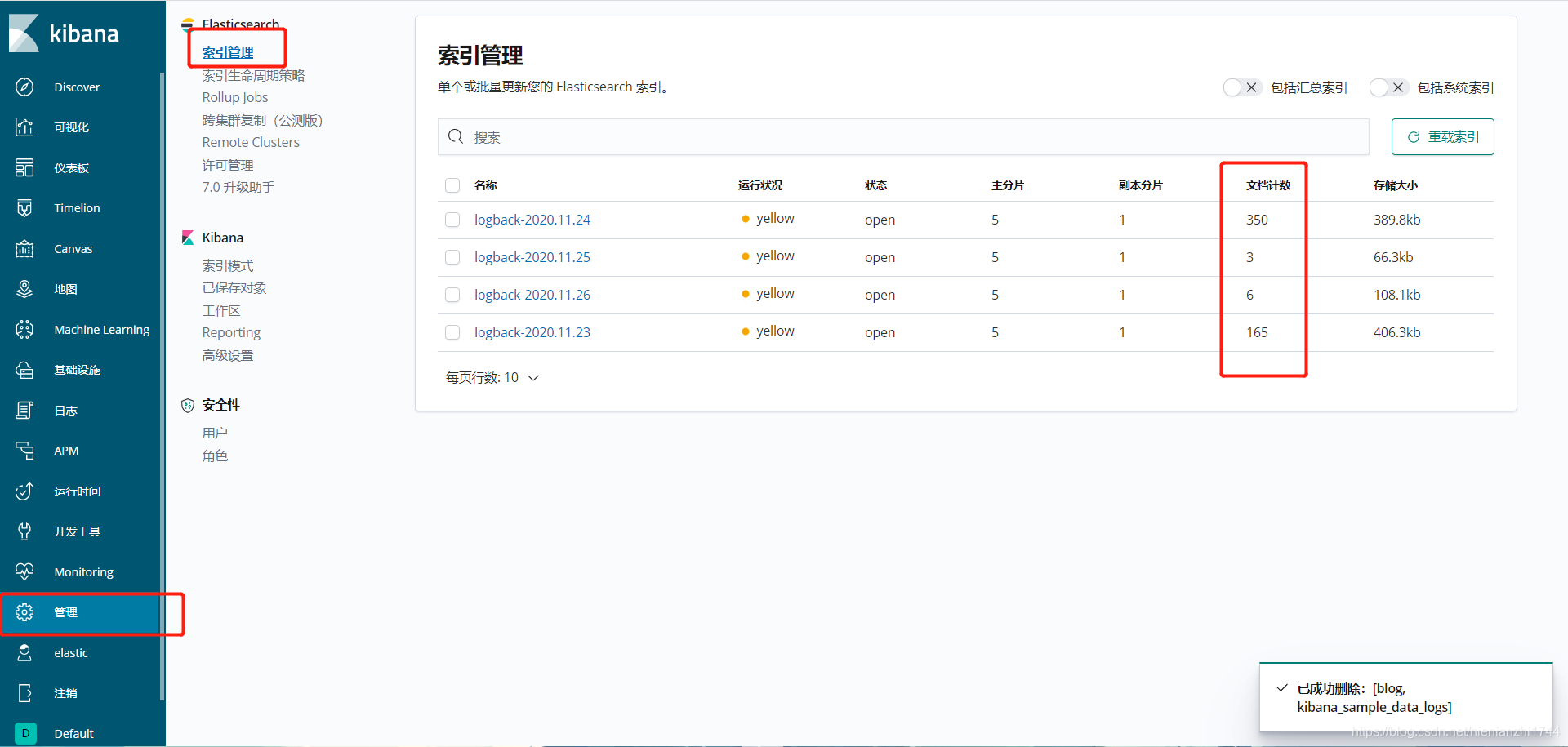Open 跨集群复制 (公测版) menu item
This screenshot has height=747, width=1568.
262,120
